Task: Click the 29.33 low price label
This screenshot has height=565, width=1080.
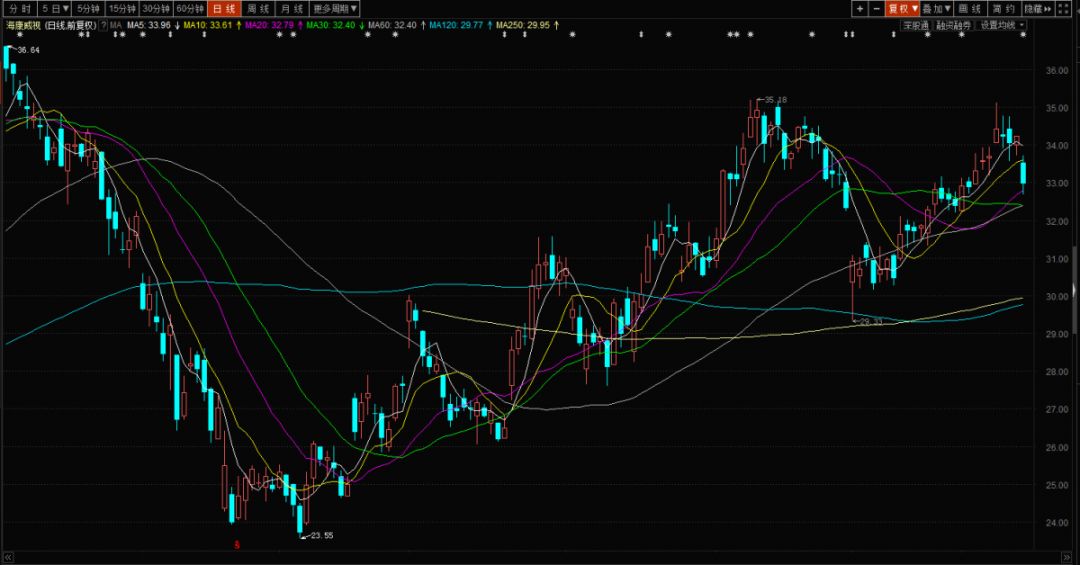Action: pos(871,321)
